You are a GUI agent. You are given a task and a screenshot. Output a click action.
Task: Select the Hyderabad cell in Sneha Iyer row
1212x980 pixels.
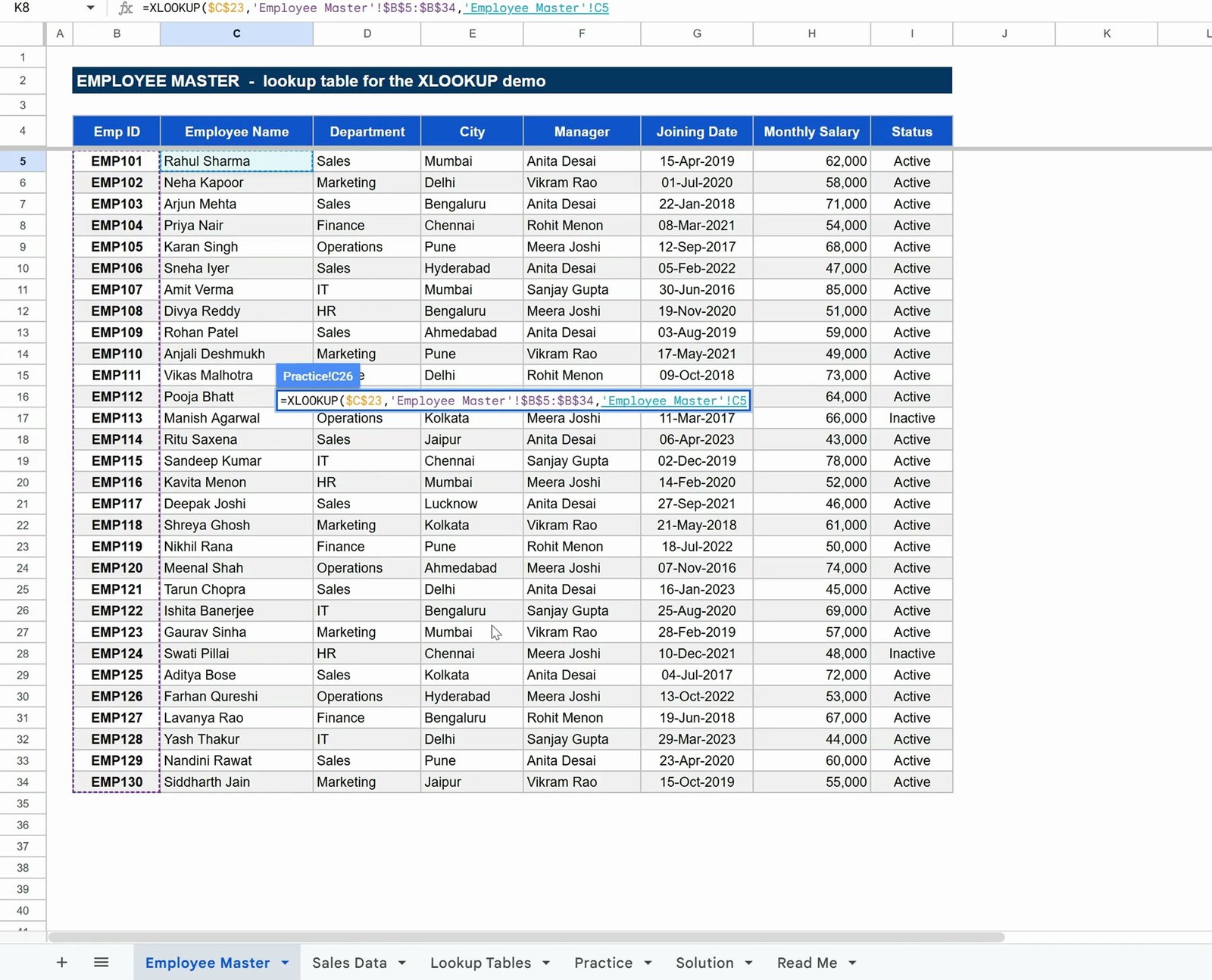pyautogui.click(x=472, y=268)
